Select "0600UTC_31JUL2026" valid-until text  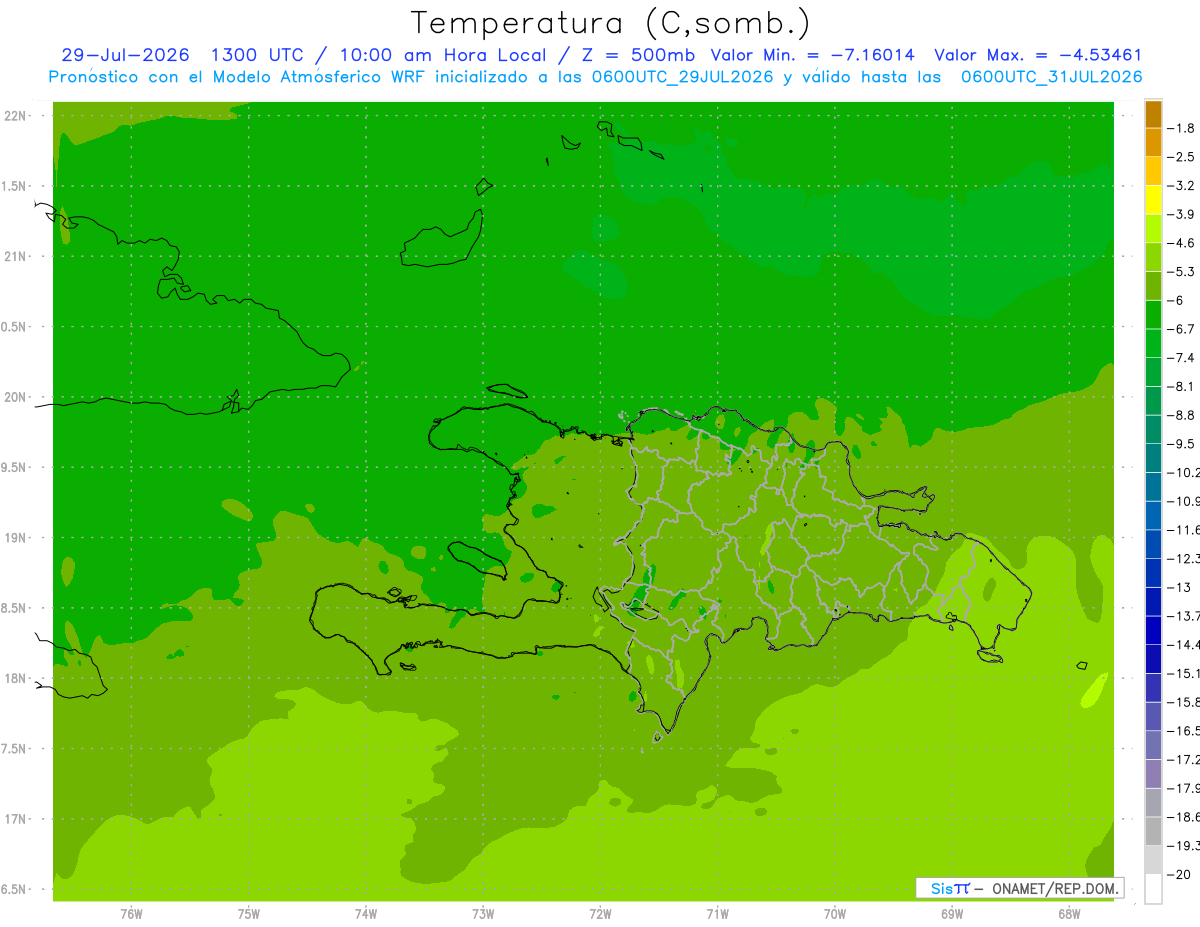click(1052, 77)
